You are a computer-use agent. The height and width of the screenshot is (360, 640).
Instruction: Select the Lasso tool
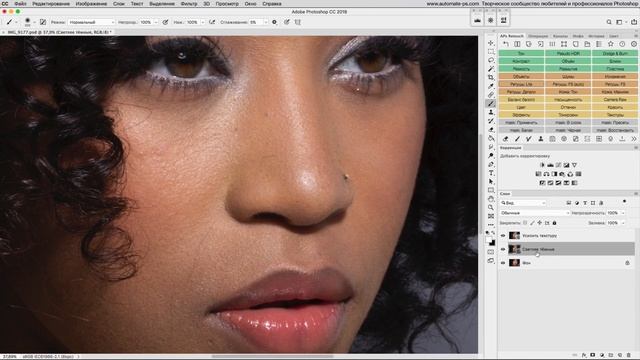tap(491, 60)
